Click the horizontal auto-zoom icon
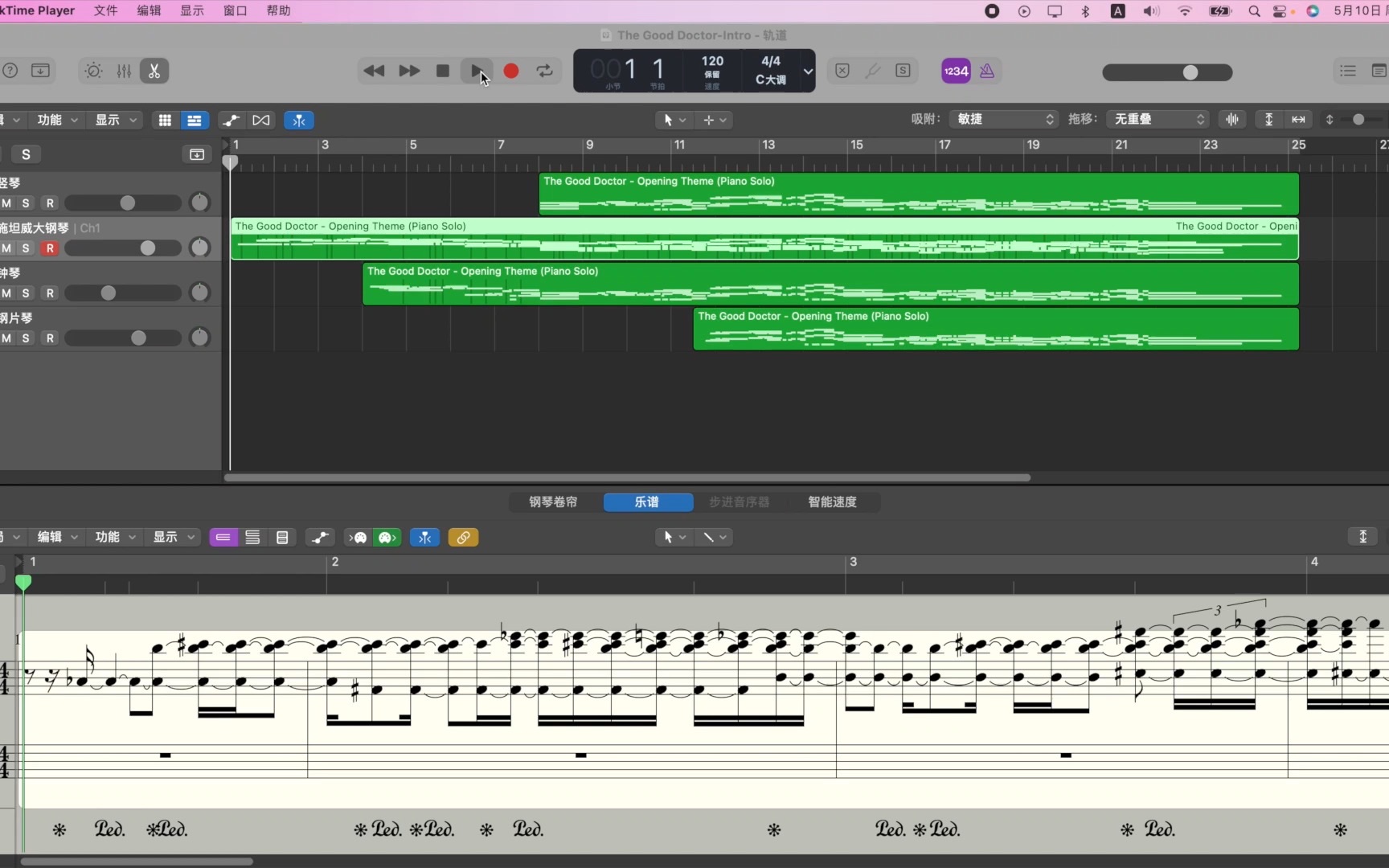Viewport: 1389px width, 868px height. click(x=1298, y=119)
